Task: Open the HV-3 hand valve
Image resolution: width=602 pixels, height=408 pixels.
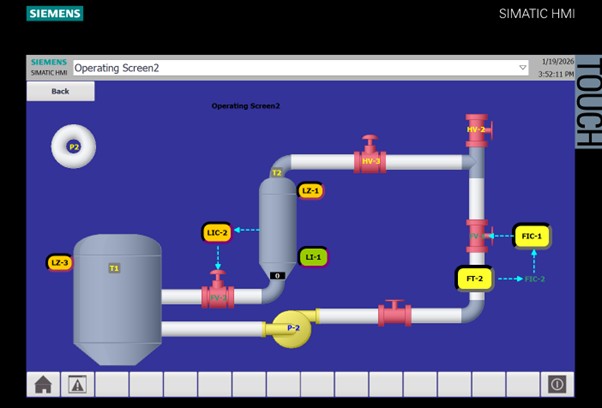Action: click(x=371, y=159)
